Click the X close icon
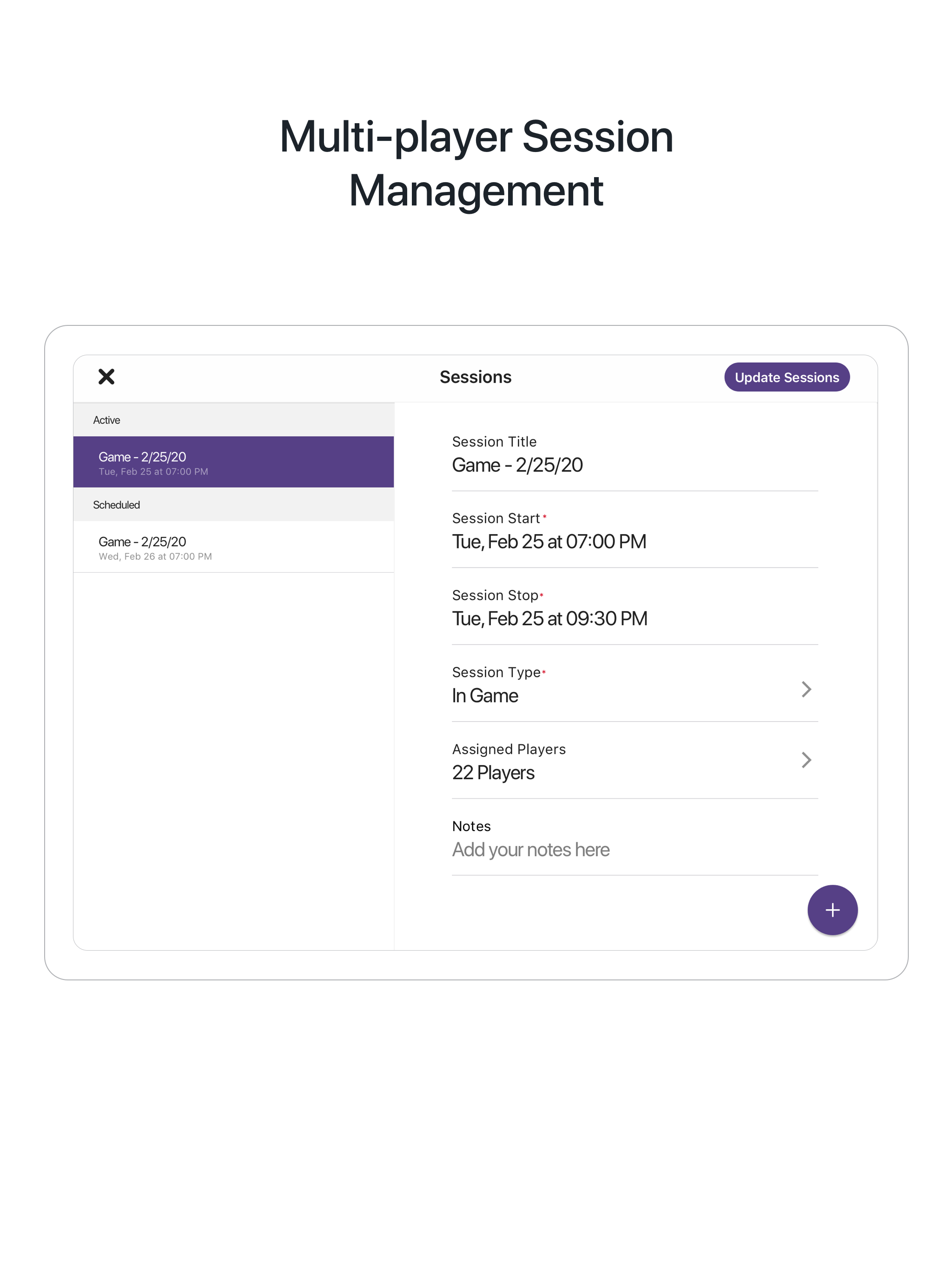 point(106,377)
